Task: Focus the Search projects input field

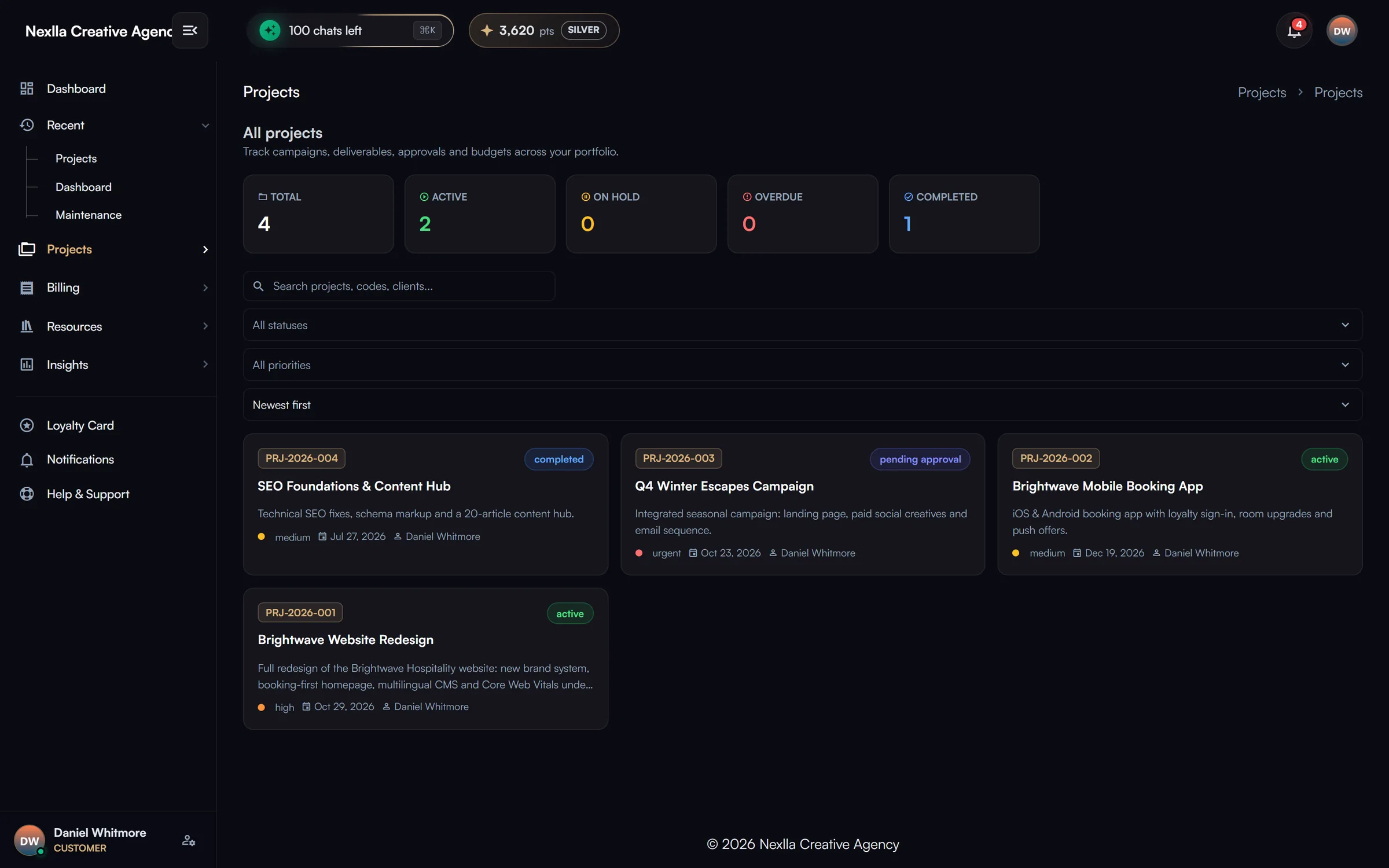Action: 399,286
